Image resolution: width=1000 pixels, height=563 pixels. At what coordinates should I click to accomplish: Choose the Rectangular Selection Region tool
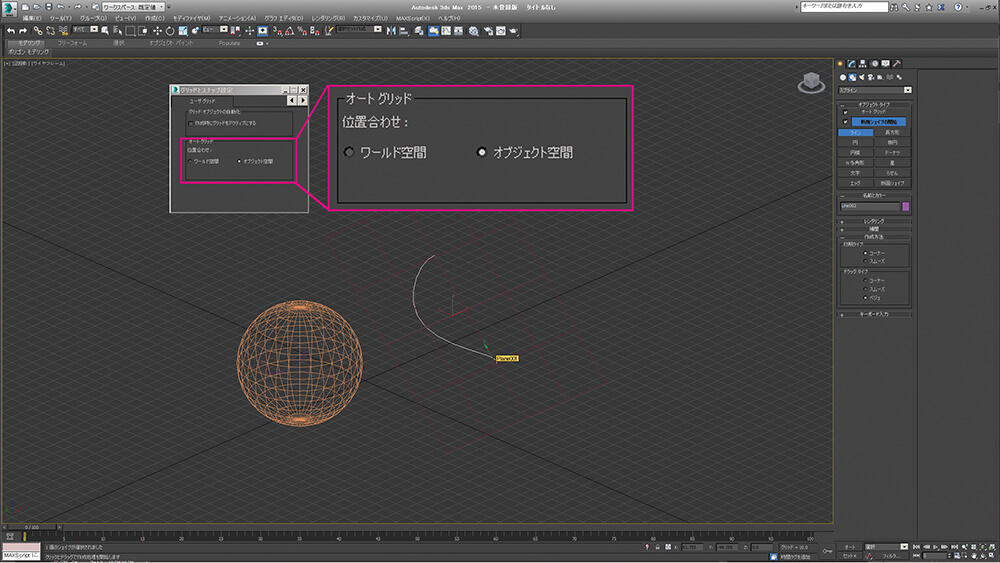[131, 31]
